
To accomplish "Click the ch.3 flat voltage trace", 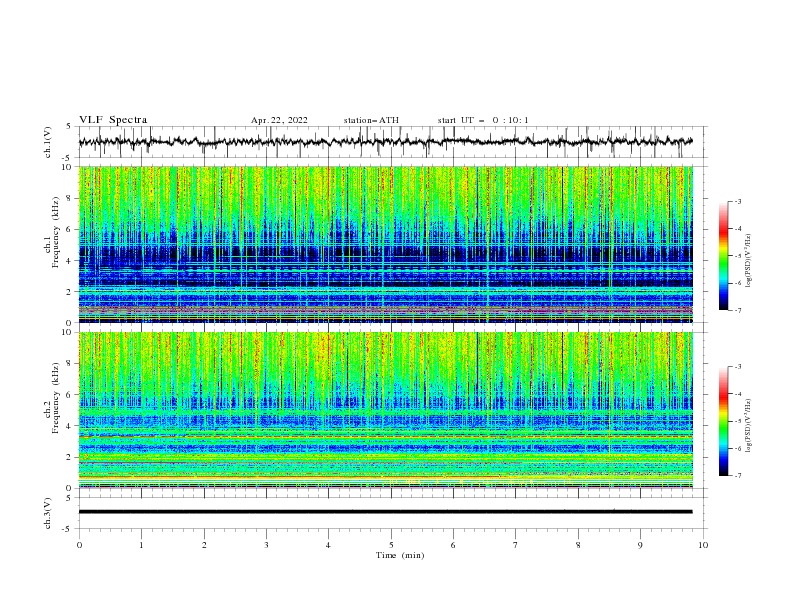I will coord(385,512).
